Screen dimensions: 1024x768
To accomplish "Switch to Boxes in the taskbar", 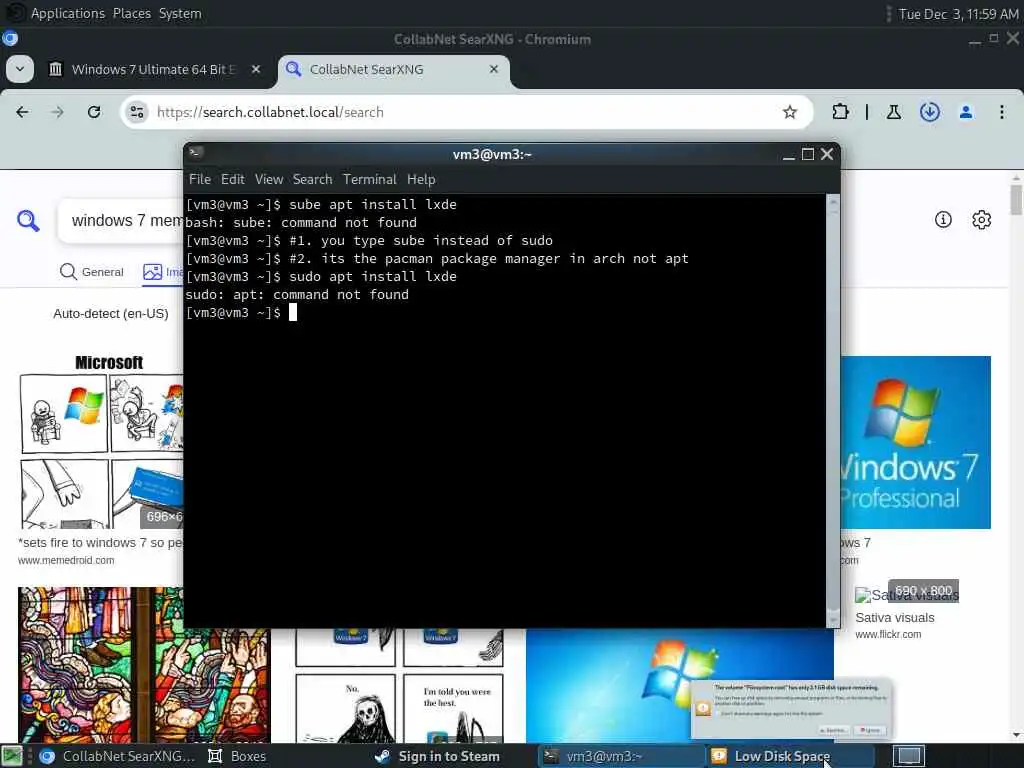I will pos(238,756).
